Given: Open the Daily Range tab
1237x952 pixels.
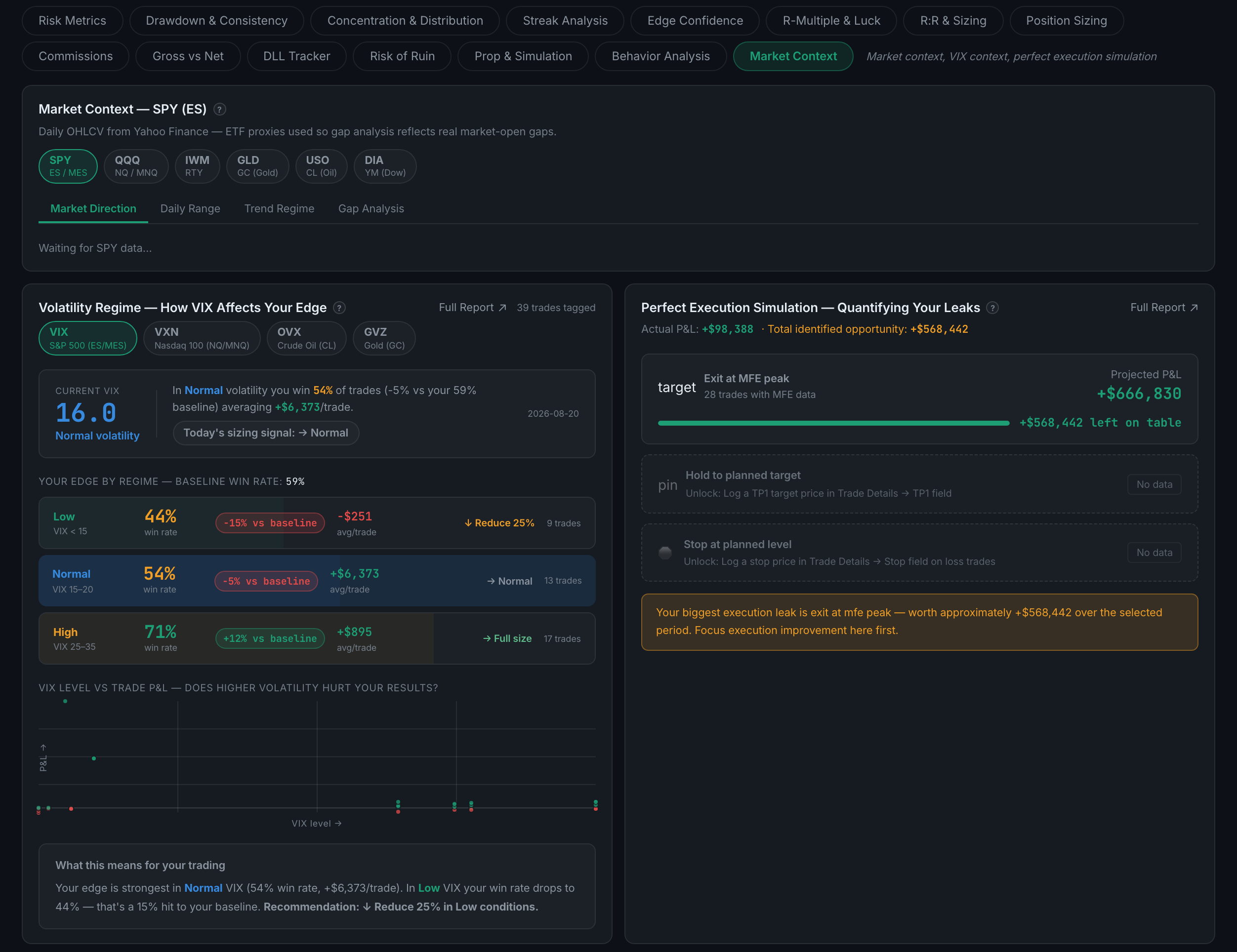Looking at the screenshot, I should [x=190, y=209].
